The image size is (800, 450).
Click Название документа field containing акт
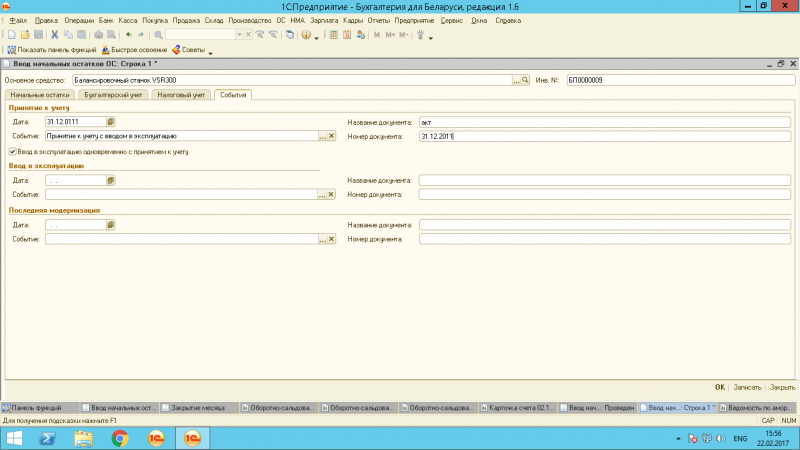tap(605, 122)
